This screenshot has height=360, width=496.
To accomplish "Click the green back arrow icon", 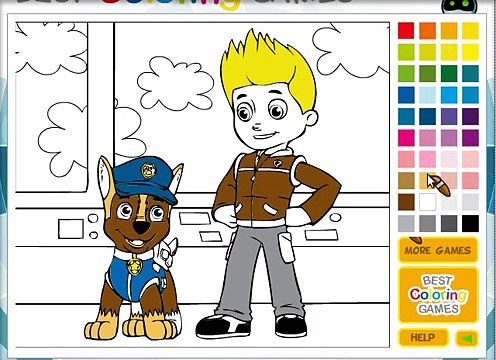I will [x=468, y=339].
